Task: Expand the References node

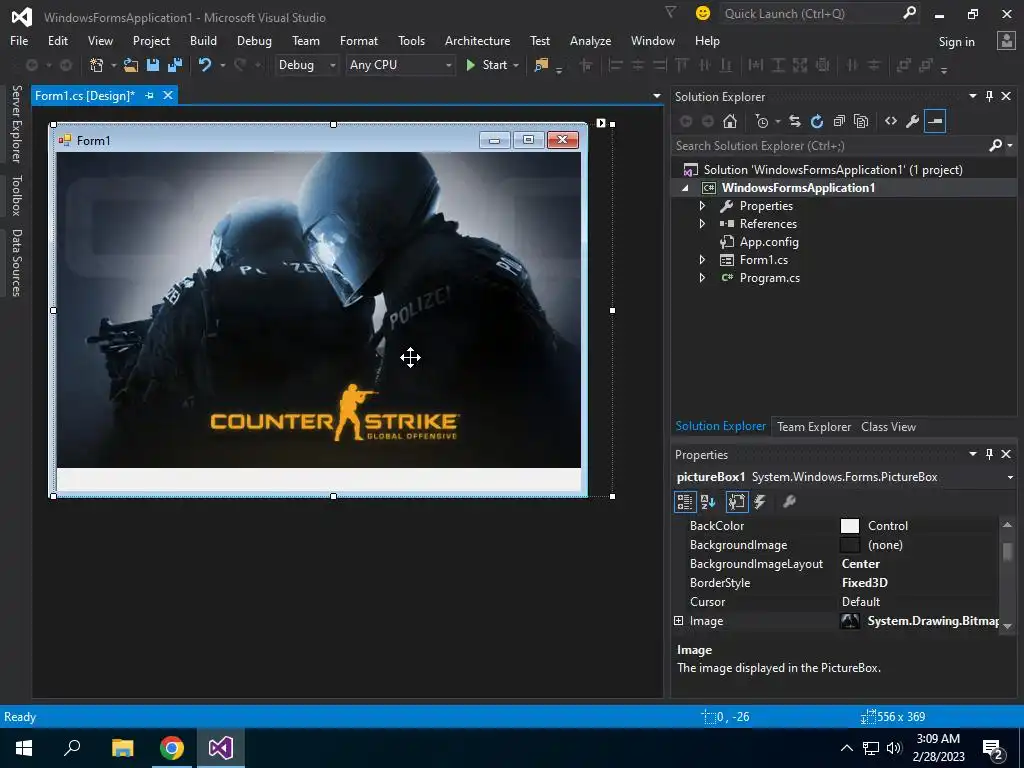Action: 703,223
